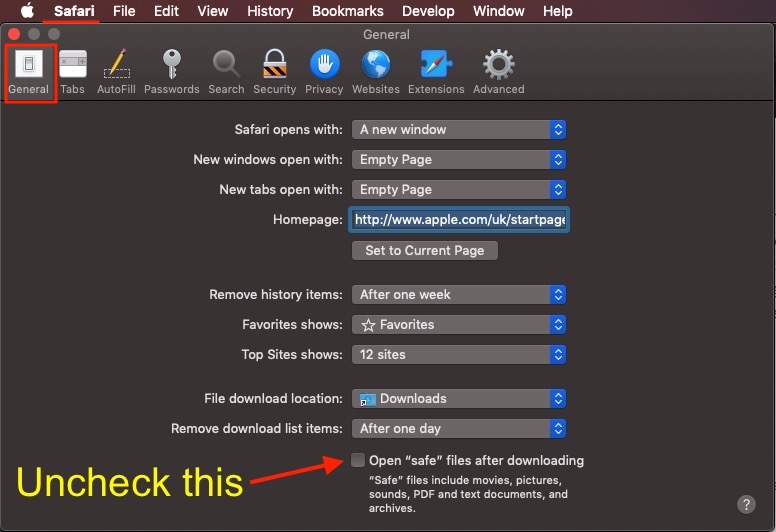Viewport: 776px width, 532px height.
Task: Open the Bookmarks menu
Action: [x=348, y=11]
